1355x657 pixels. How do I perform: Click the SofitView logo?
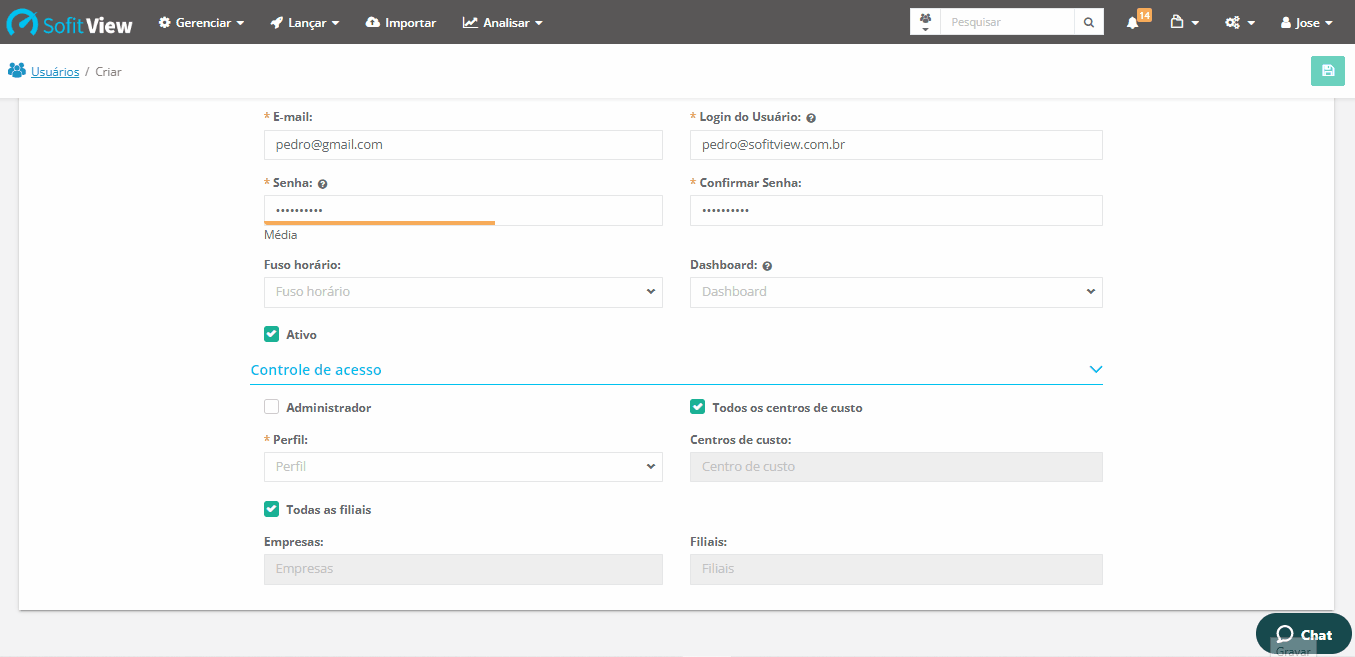(x=70, y=23)
